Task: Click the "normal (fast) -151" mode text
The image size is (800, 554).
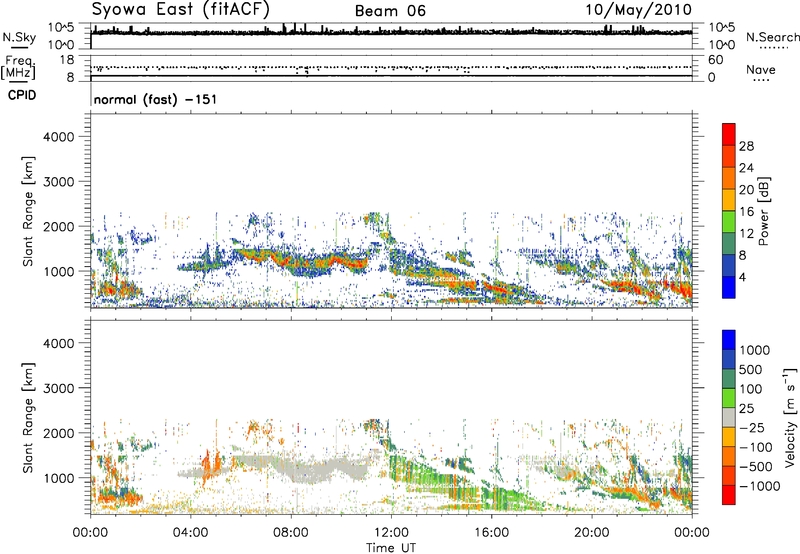Action: pyautogui.click(x=155, y=99)
